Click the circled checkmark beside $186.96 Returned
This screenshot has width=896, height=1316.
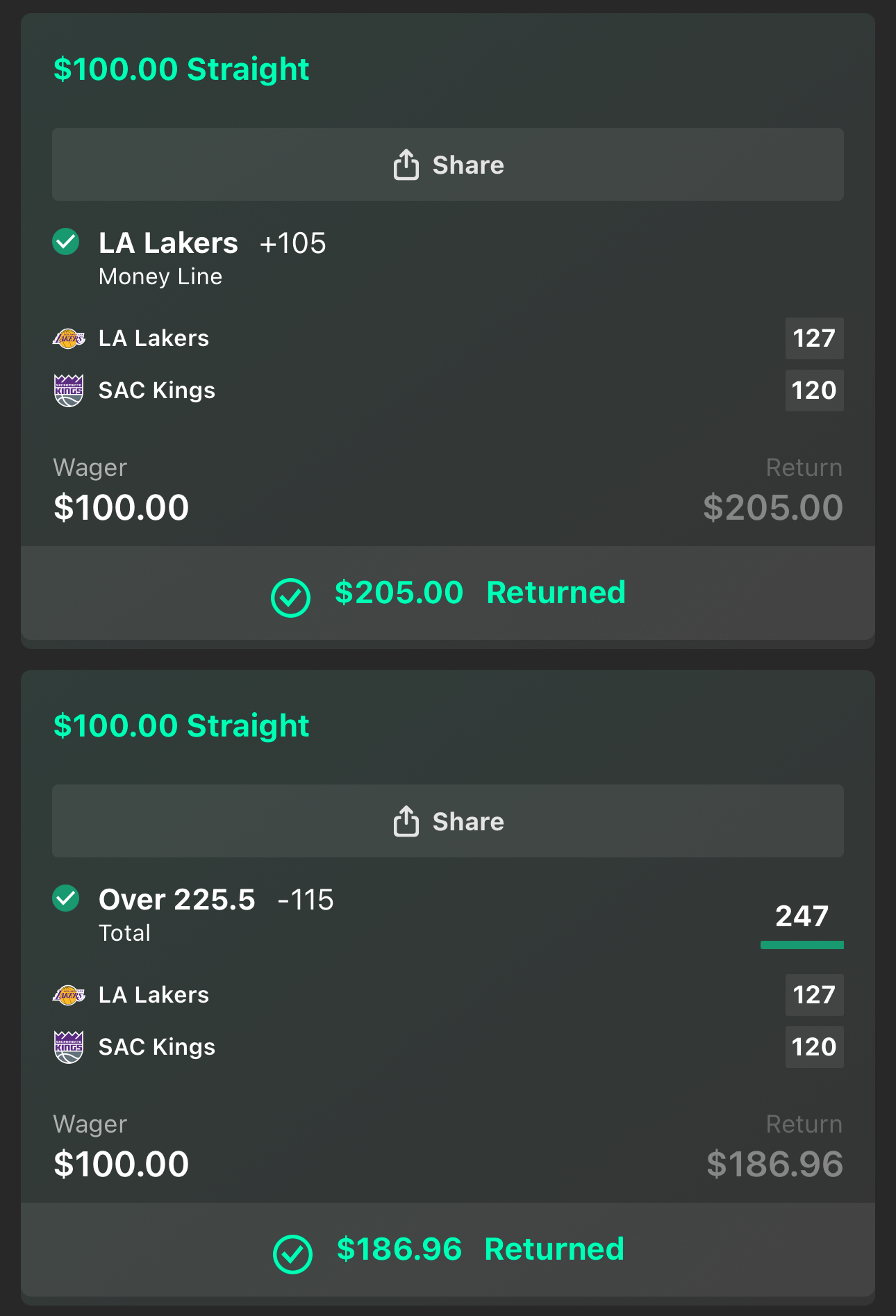coord(292,1253)
